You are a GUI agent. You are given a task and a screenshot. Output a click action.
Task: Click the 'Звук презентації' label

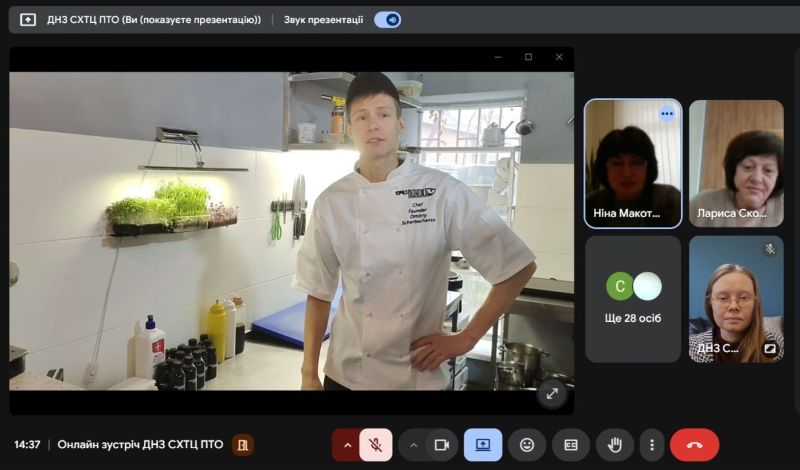(x=323, y=20)
